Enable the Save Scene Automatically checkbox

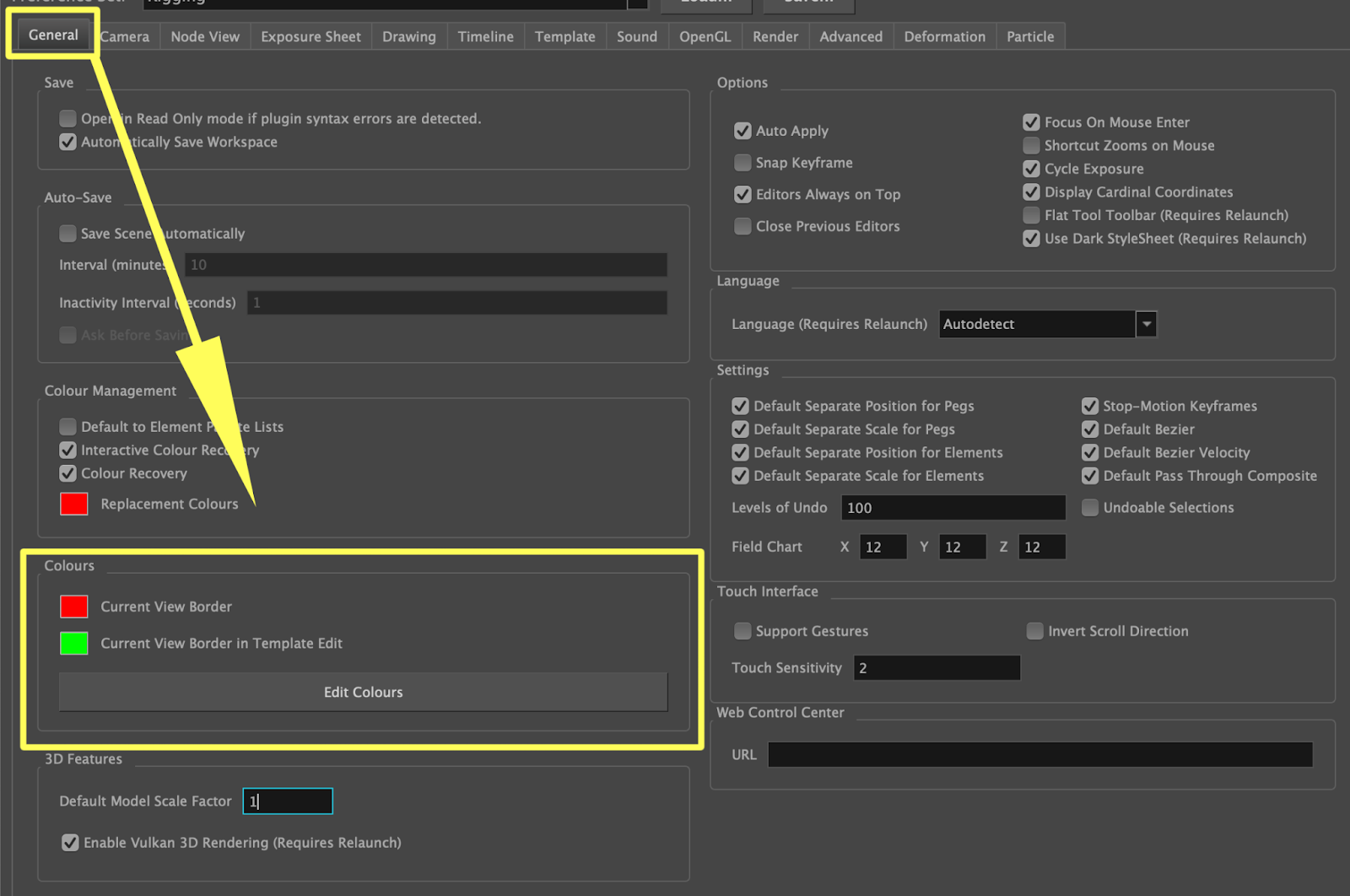click(67, 234)
